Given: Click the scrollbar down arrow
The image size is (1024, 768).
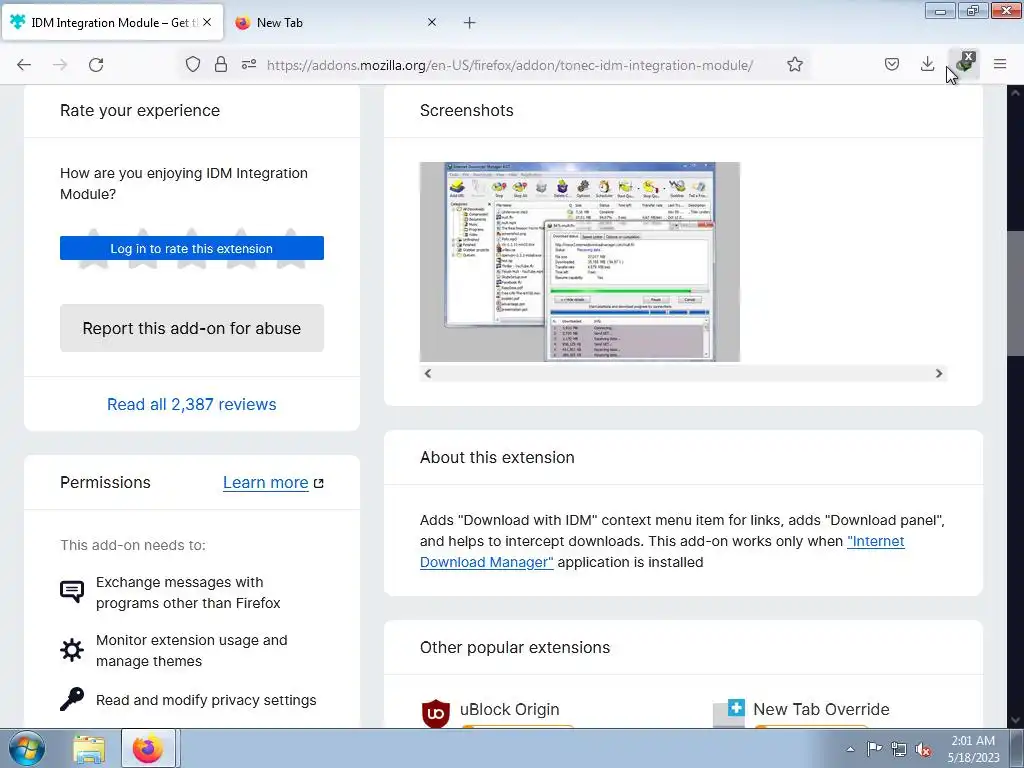Looking at the screenshot, I should click(1015, 720).
